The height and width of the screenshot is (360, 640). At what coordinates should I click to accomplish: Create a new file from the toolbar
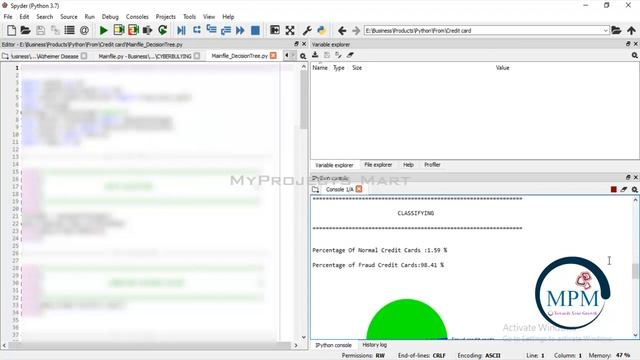point(11,30)
